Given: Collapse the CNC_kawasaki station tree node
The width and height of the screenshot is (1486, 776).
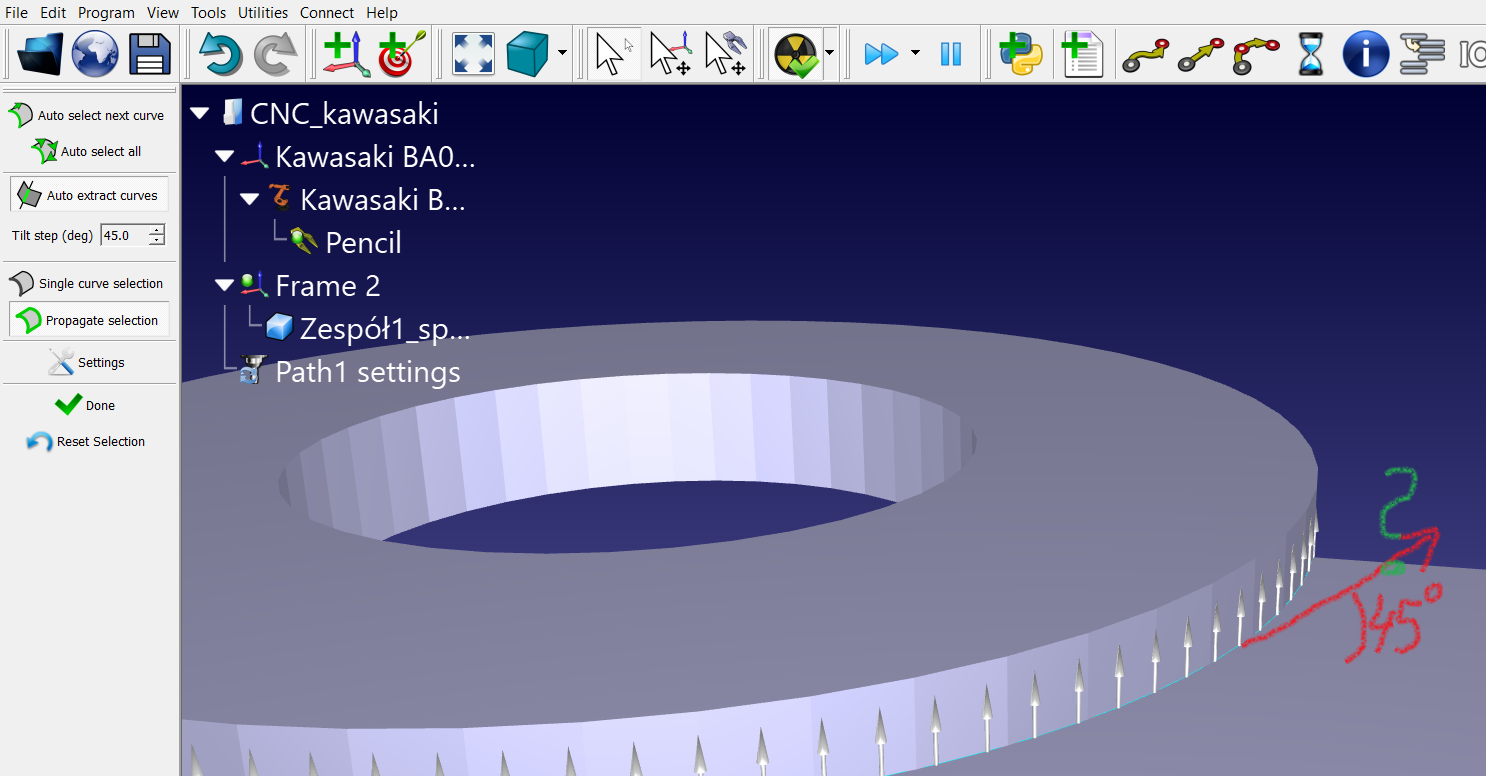Looking at the screenshot, I should pyautogui.click(x=200, y=114).
